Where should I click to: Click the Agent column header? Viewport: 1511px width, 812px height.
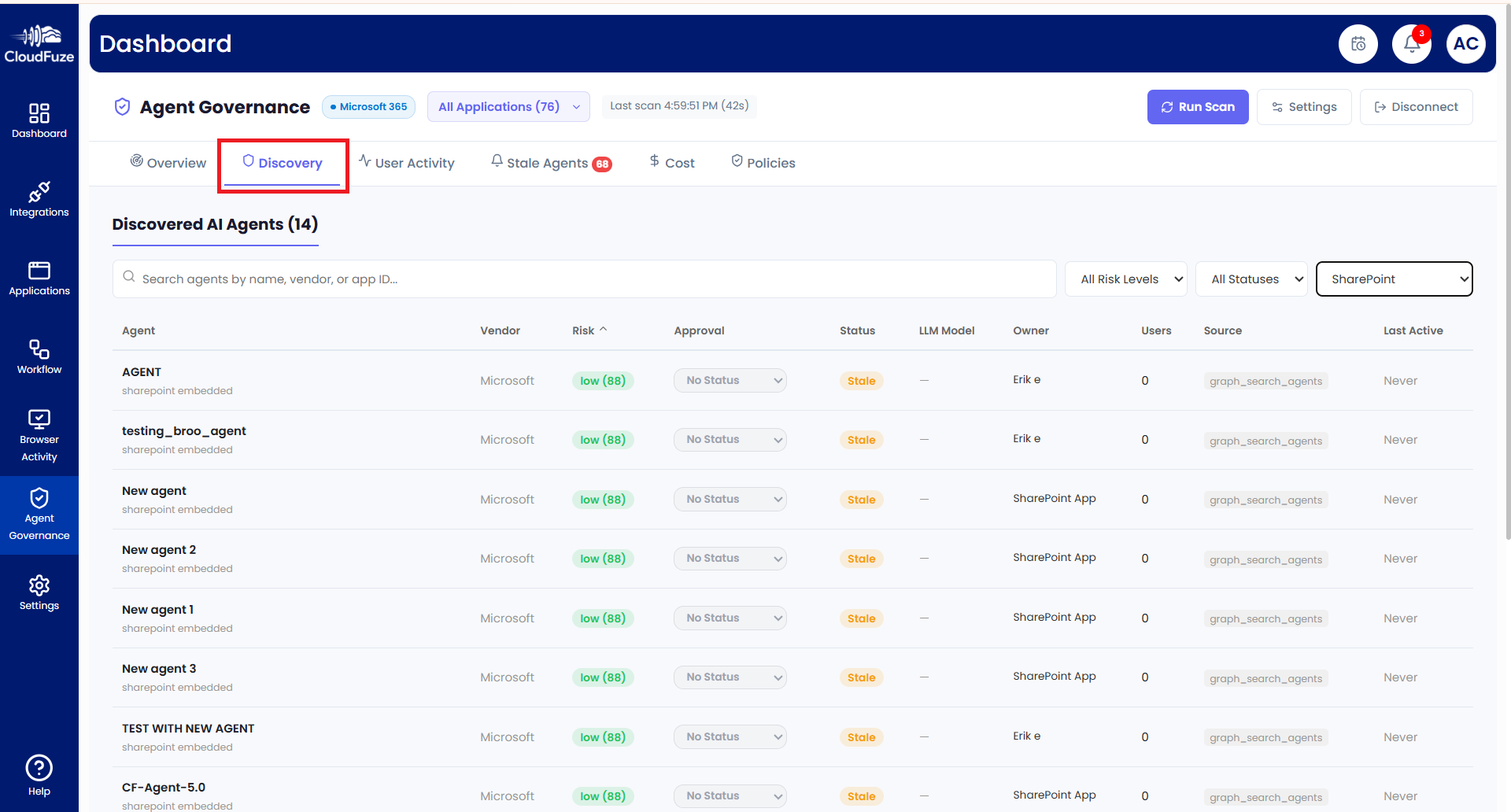pyautogui.click(x=139, y=330)
